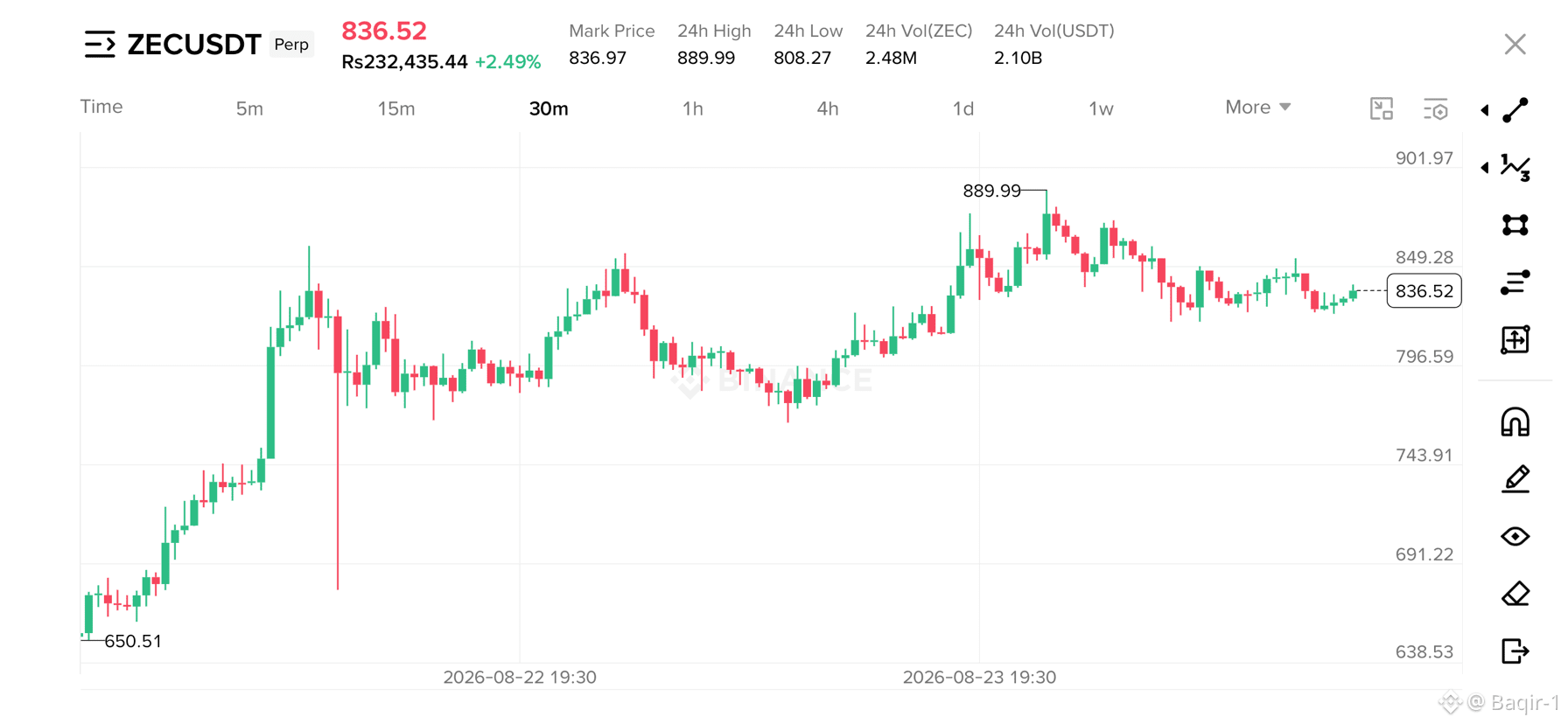Click the 743.91 price axis label
1568x724 pixels.
[1424, 456]
